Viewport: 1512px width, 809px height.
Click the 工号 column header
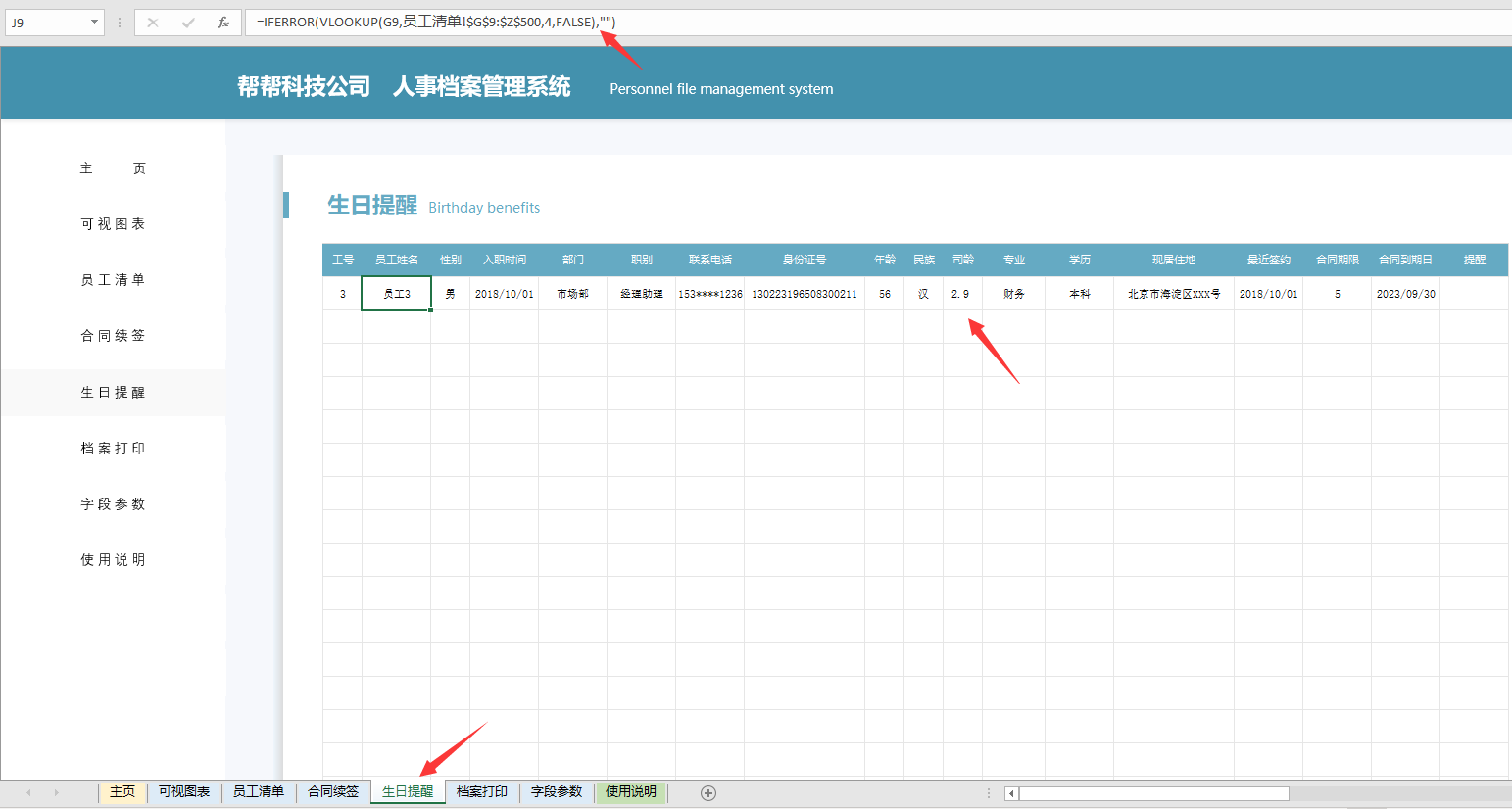(343, 260)
